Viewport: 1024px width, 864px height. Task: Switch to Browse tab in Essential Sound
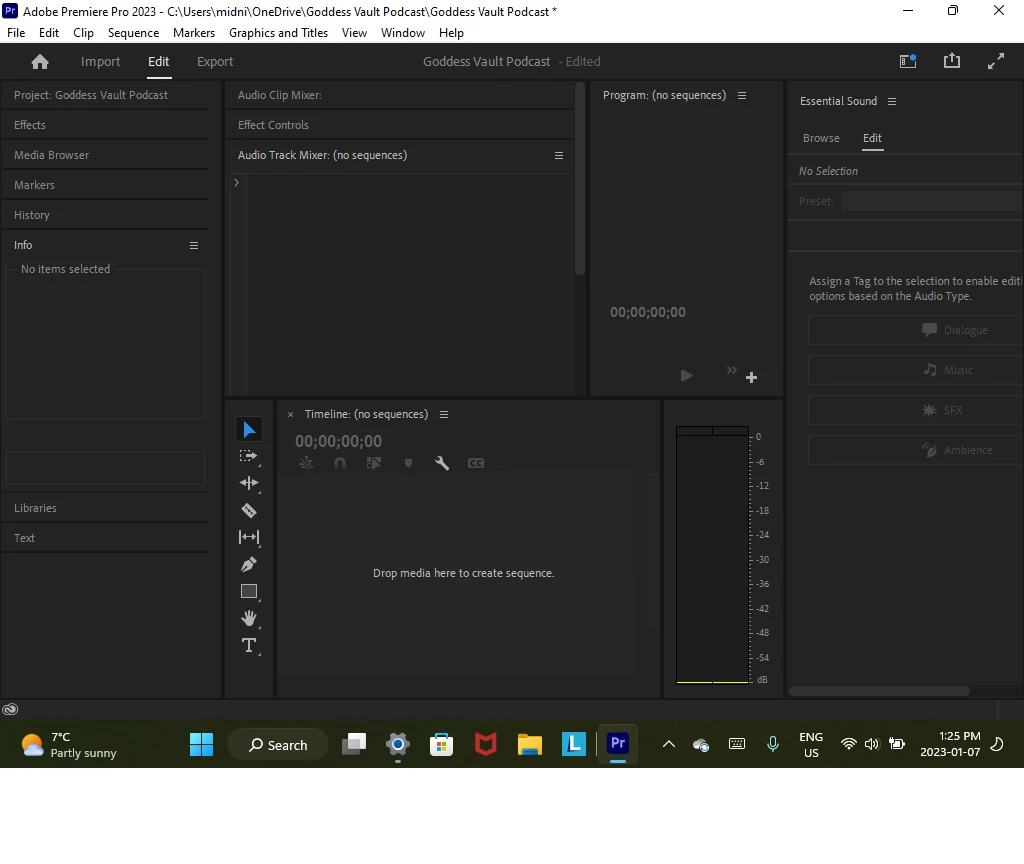[821, 138]
